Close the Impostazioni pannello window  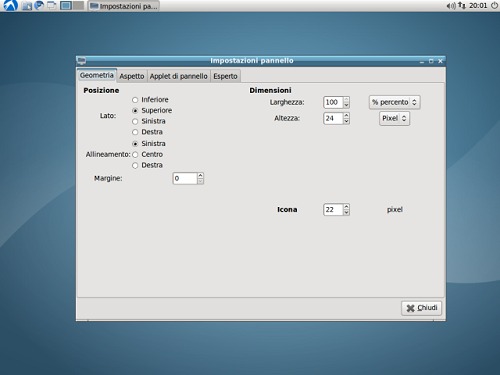(440, 61)
